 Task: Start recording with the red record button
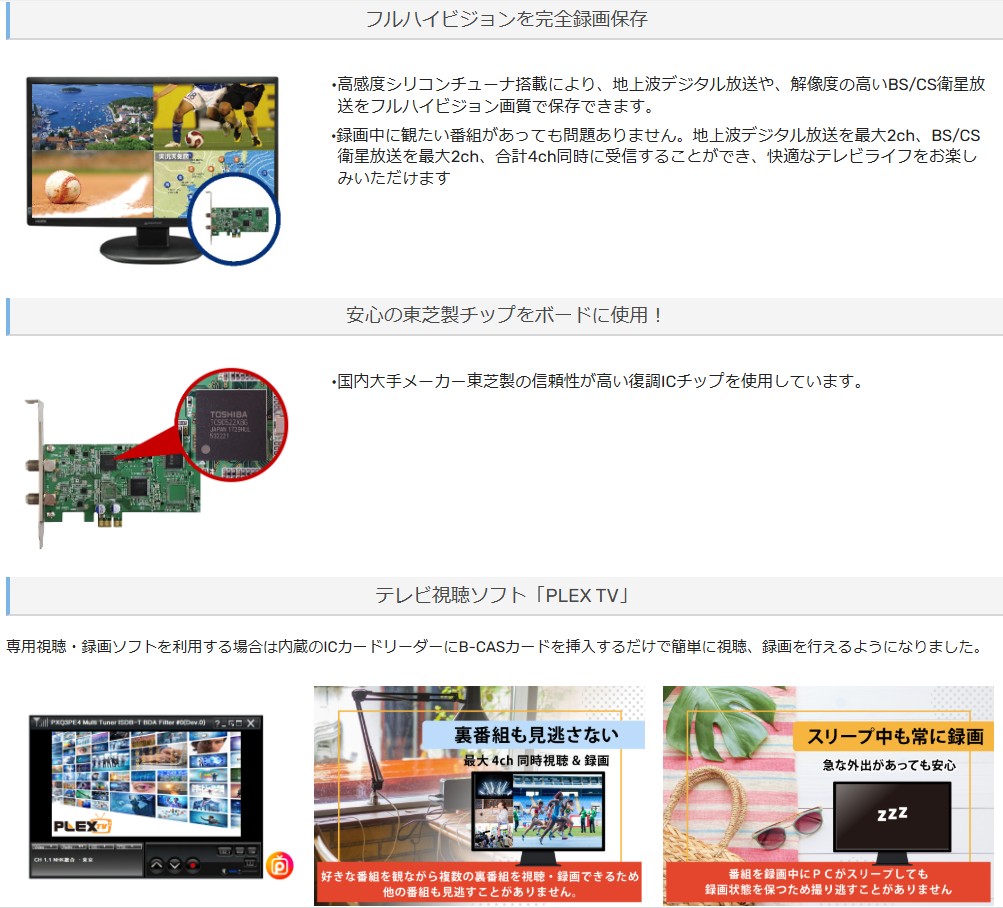(192, 864)
